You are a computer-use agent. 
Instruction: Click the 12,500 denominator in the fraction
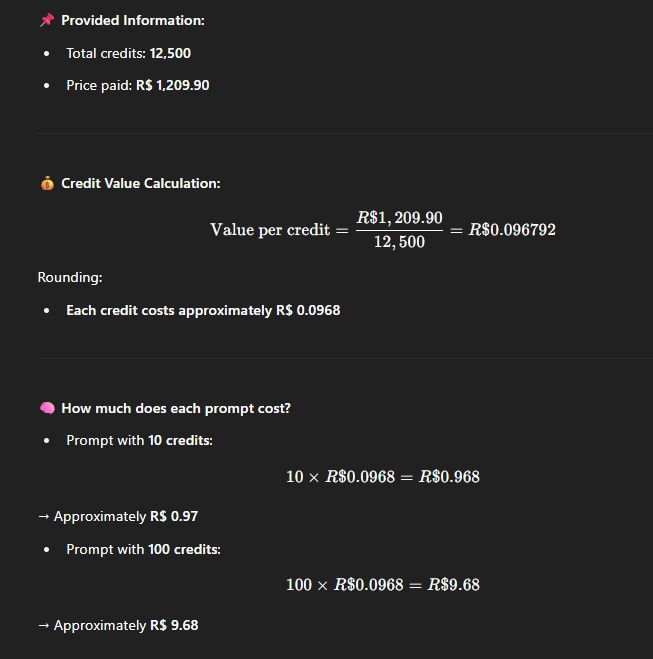click(399, 242)
